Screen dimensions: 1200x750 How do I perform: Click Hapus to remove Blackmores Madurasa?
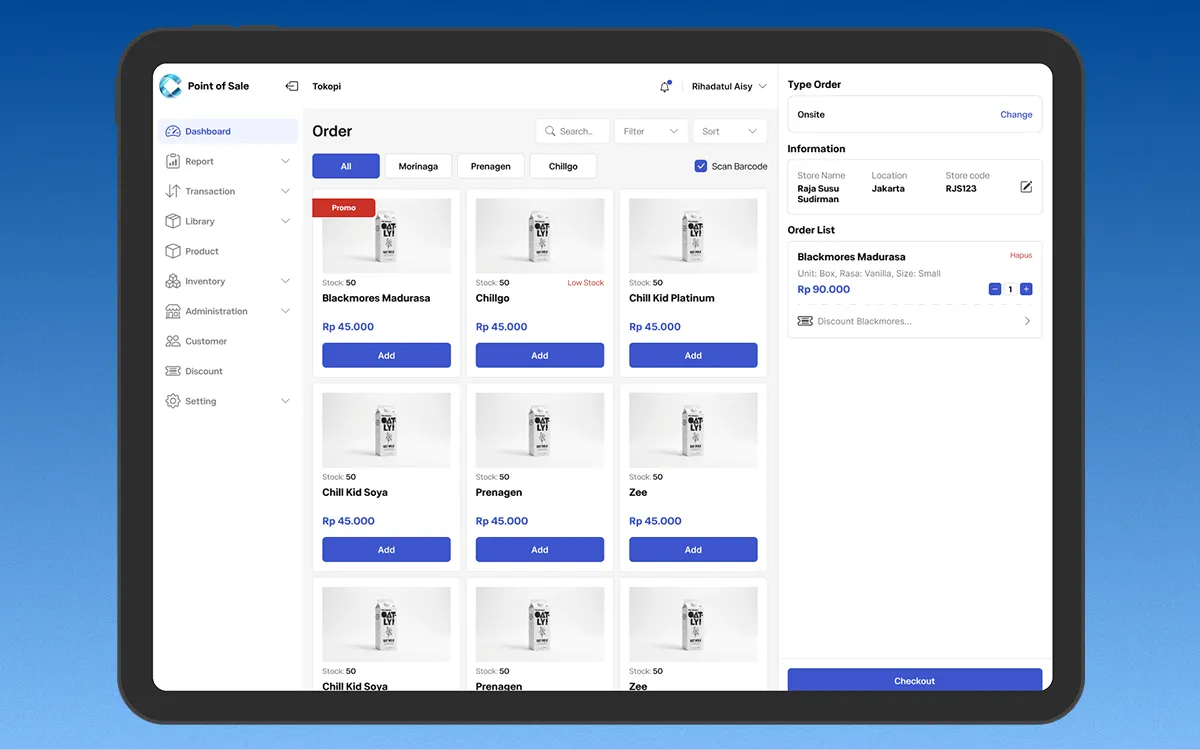click(x=1021, y=255)
